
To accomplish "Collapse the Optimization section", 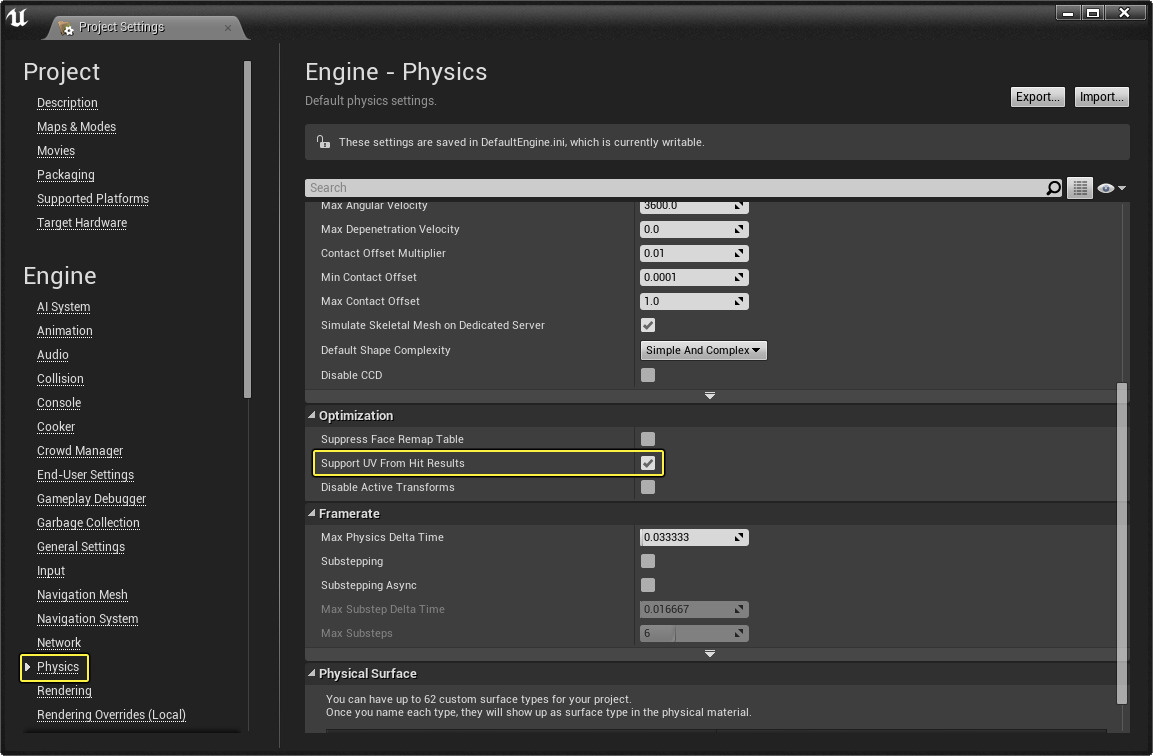I will click(x=311, y=416).
